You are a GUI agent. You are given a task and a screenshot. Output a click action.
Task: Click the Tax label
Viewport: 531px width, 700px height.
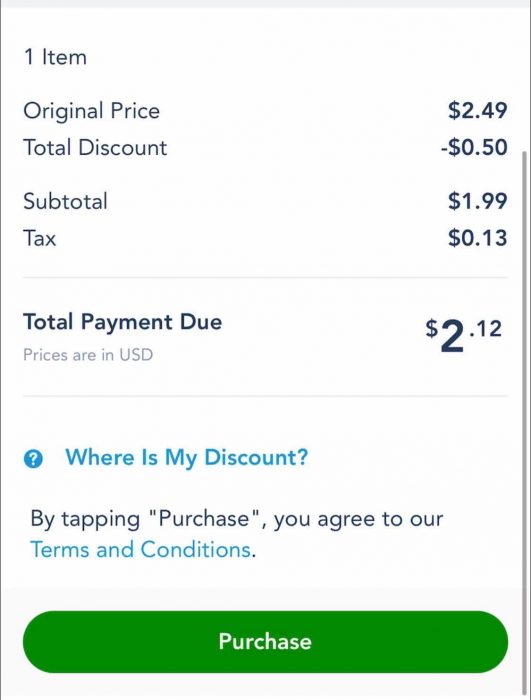(x=40, y=238)
